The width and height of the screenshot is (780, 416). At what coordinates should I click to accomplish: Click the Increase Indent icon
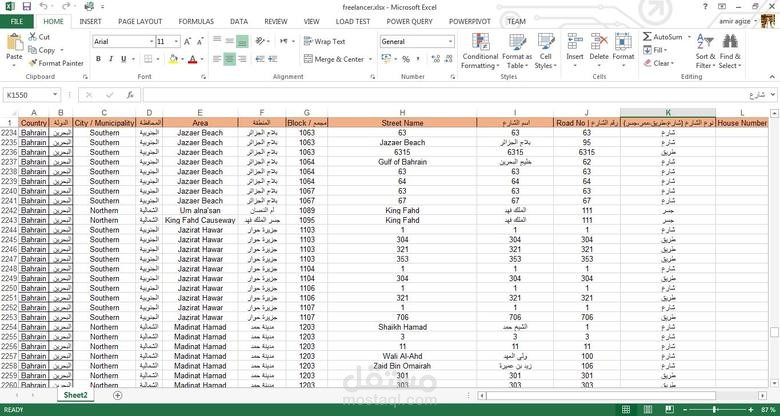pos(273,59)
